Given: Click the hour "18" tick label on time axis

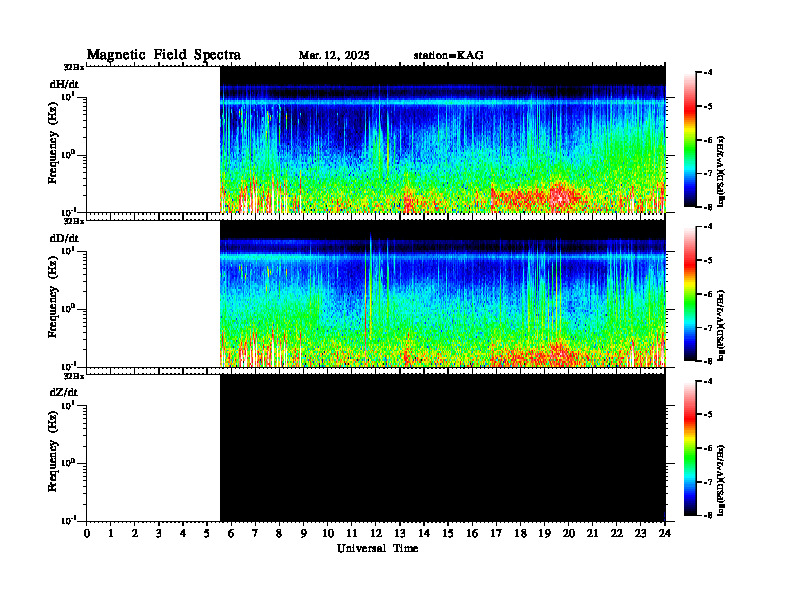Looking at the screenshot, I should click(520, 534).
